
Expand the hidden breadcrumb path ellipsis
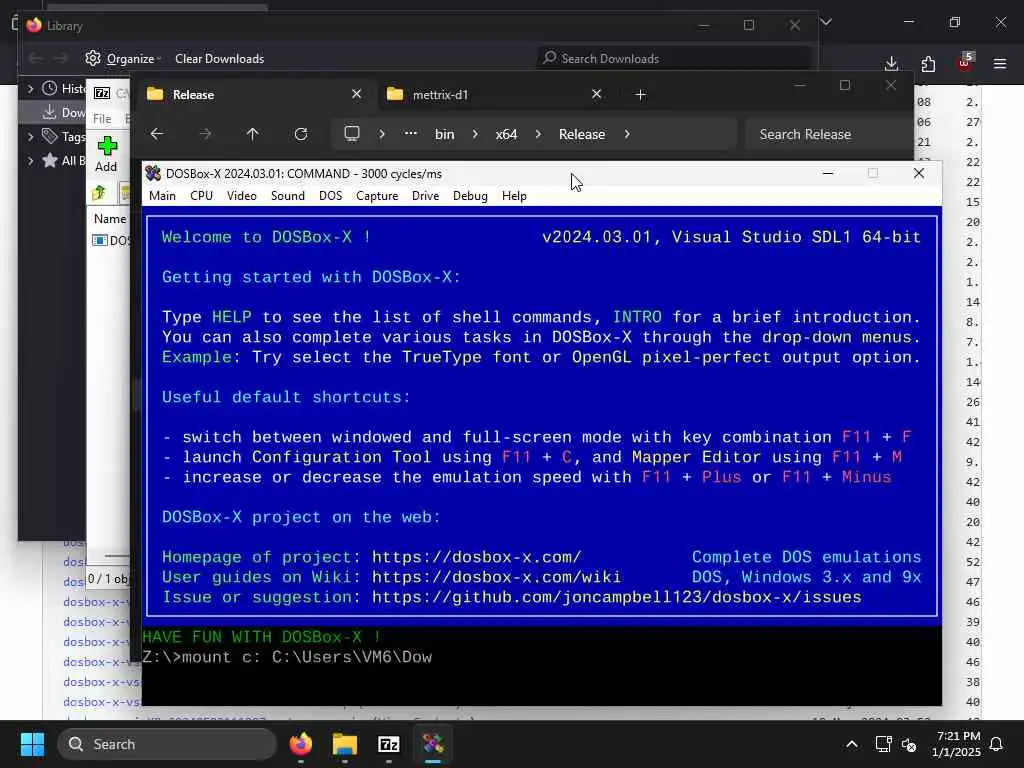(411, 133)
